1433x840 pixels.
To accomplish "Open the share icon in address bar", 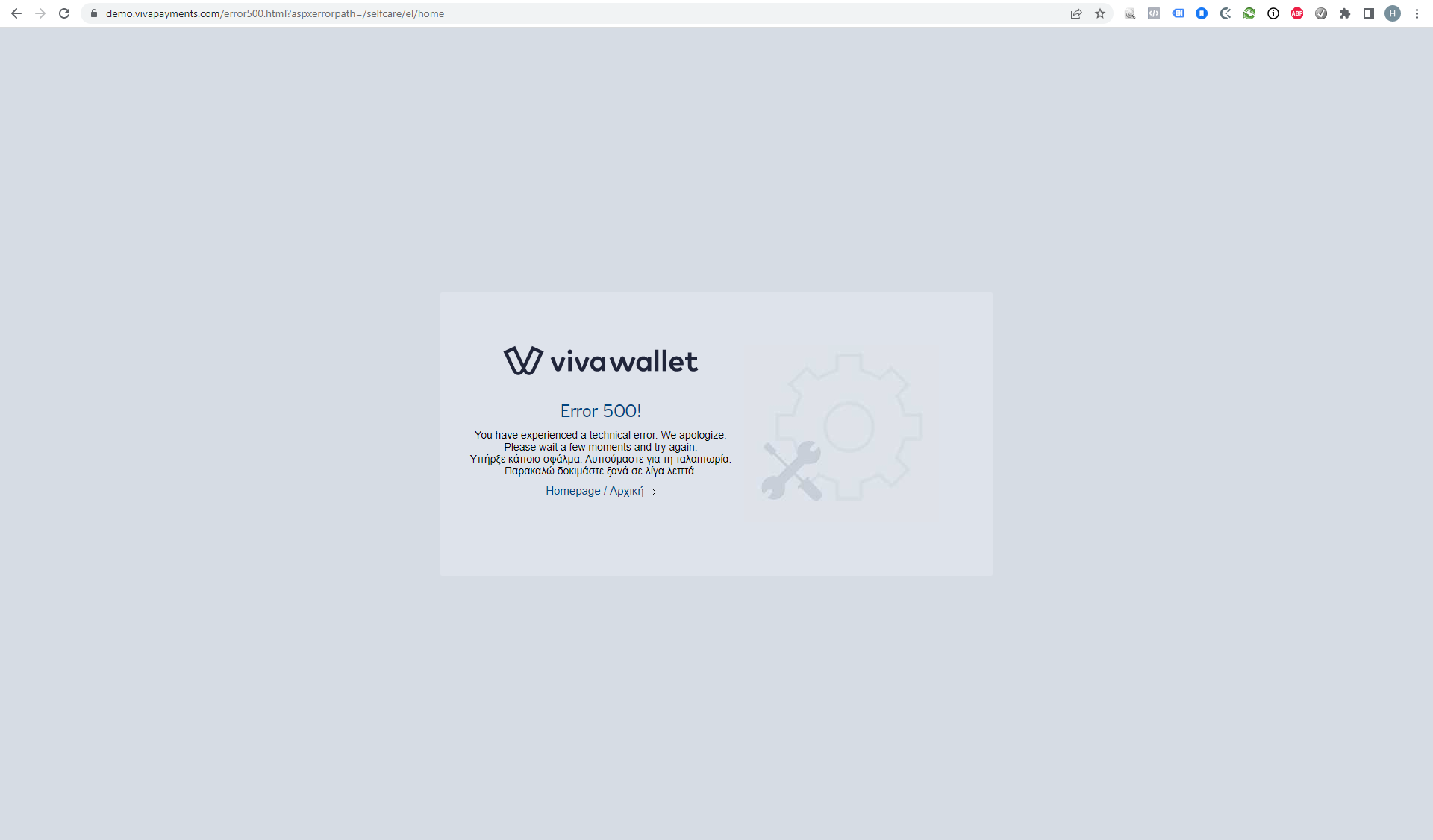I will 1075,13.
